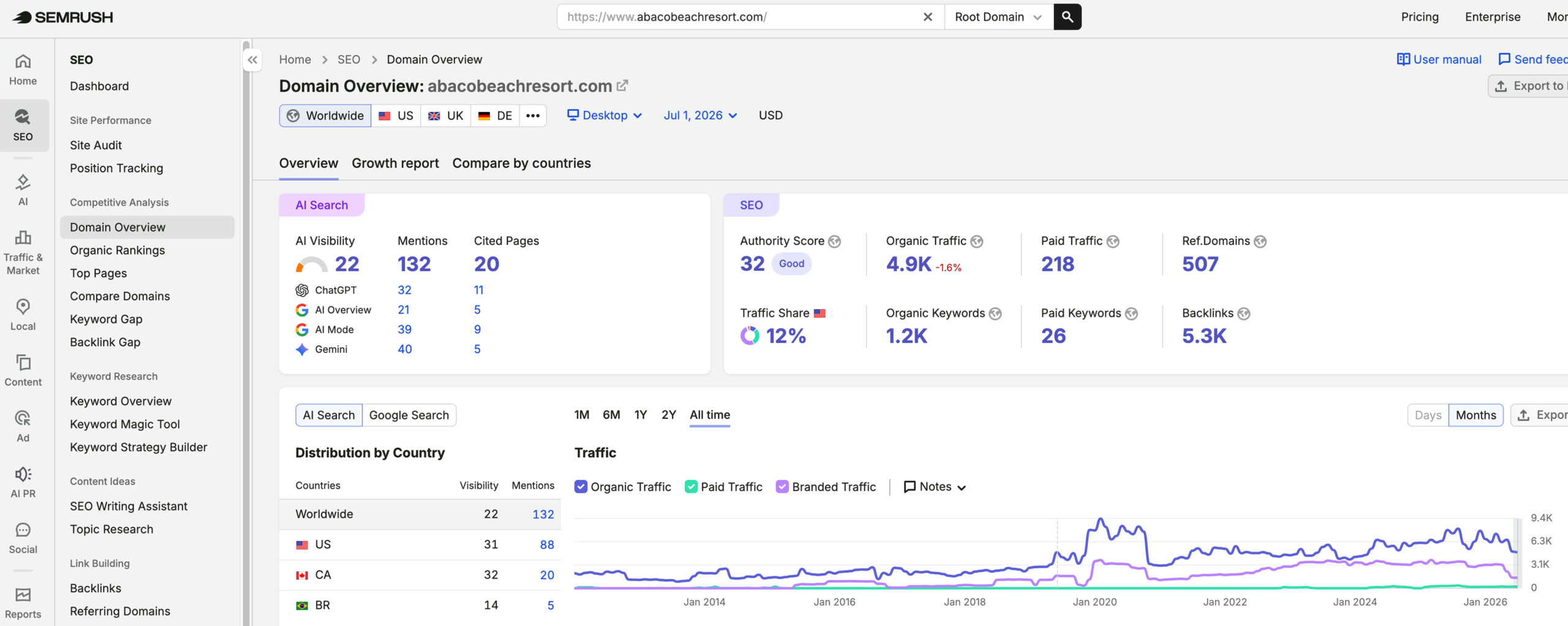The width and height of the screenshot is (1568, 626).
Task: Run search with magnifier button
Action: (1067, 17)
